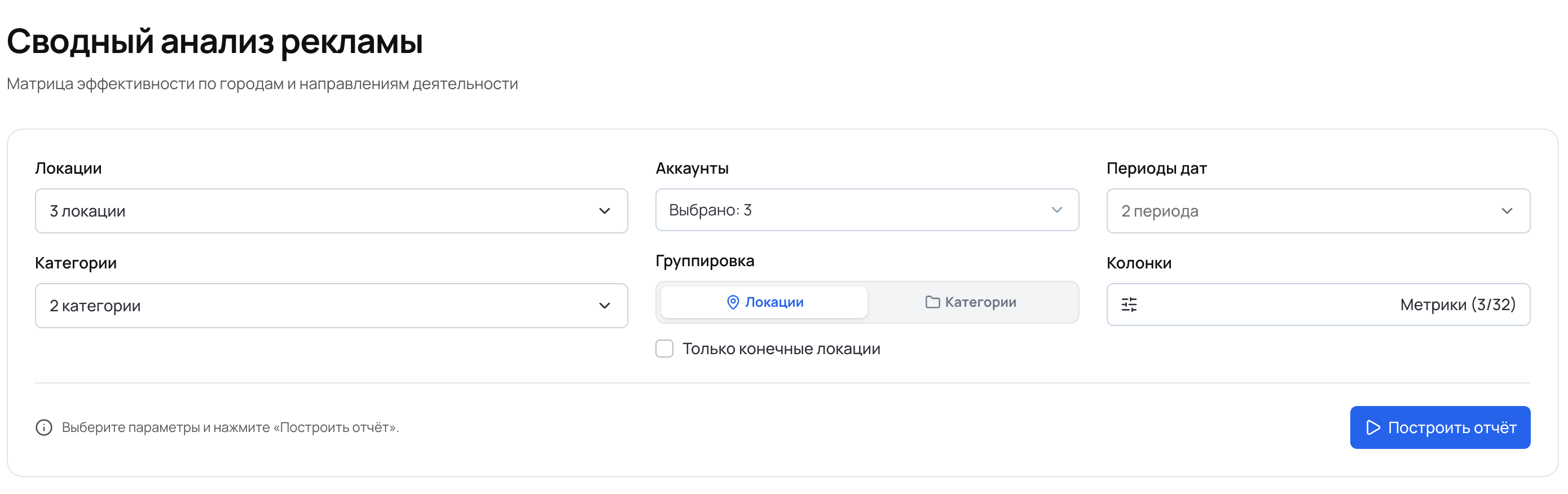Open the Метрики (3/32) columns selector
The width and height of the screenshot is (1568, 494).
(1318, 304)
